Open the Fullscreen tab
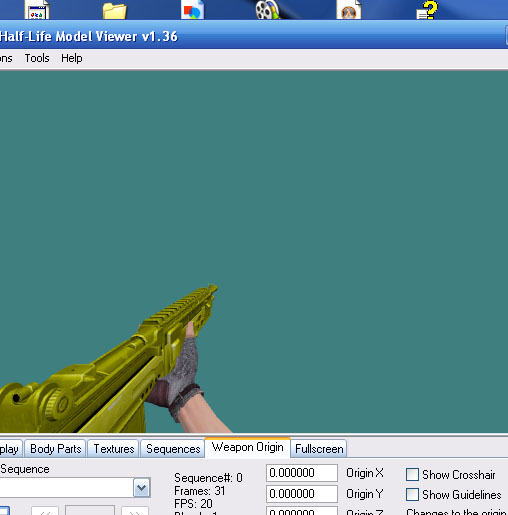The height and width of the screenshot is (515, 508). click(319, 449)
